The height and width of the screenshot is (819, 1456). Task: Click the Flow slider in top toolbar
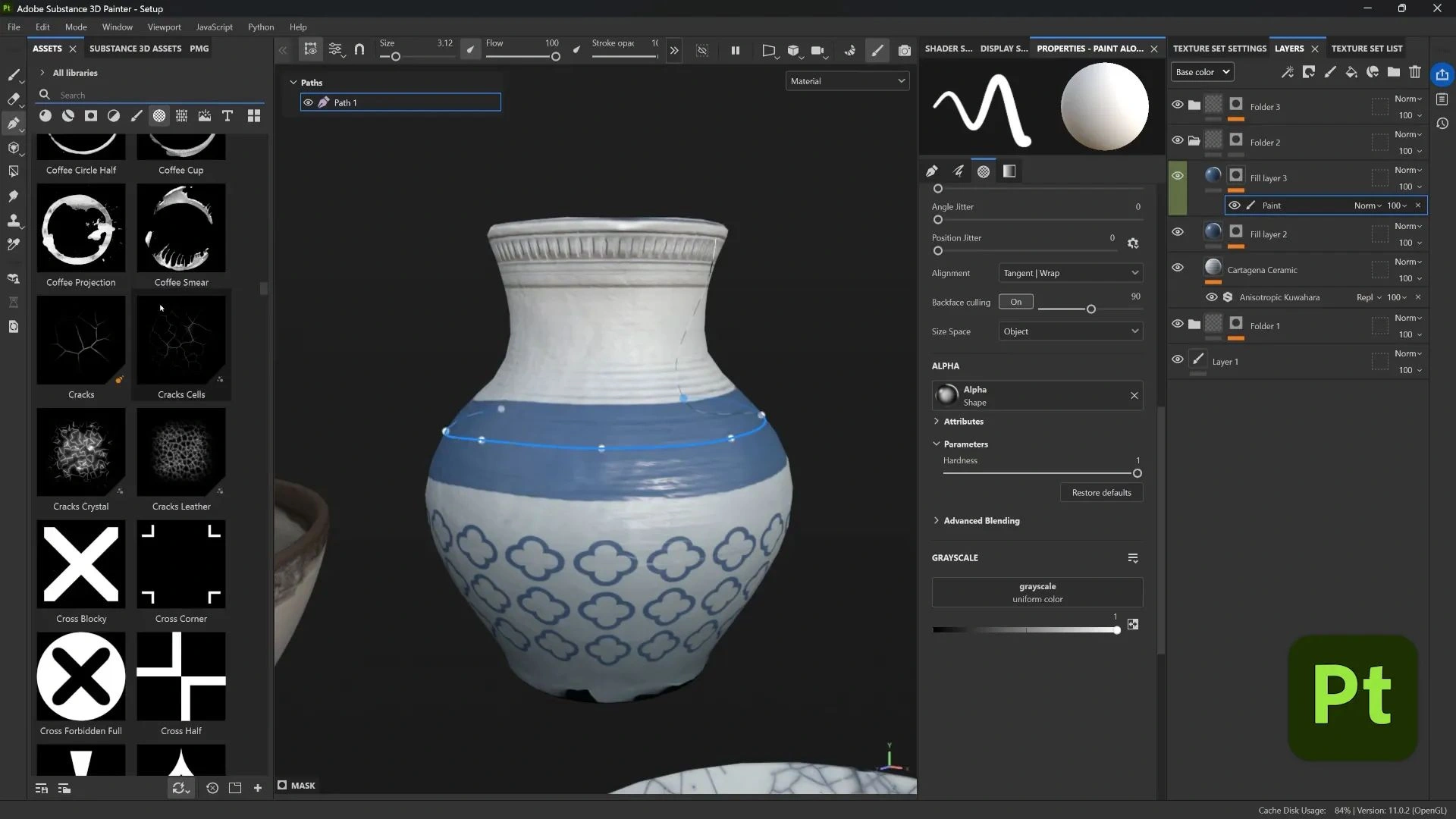[x=522, y=57]
